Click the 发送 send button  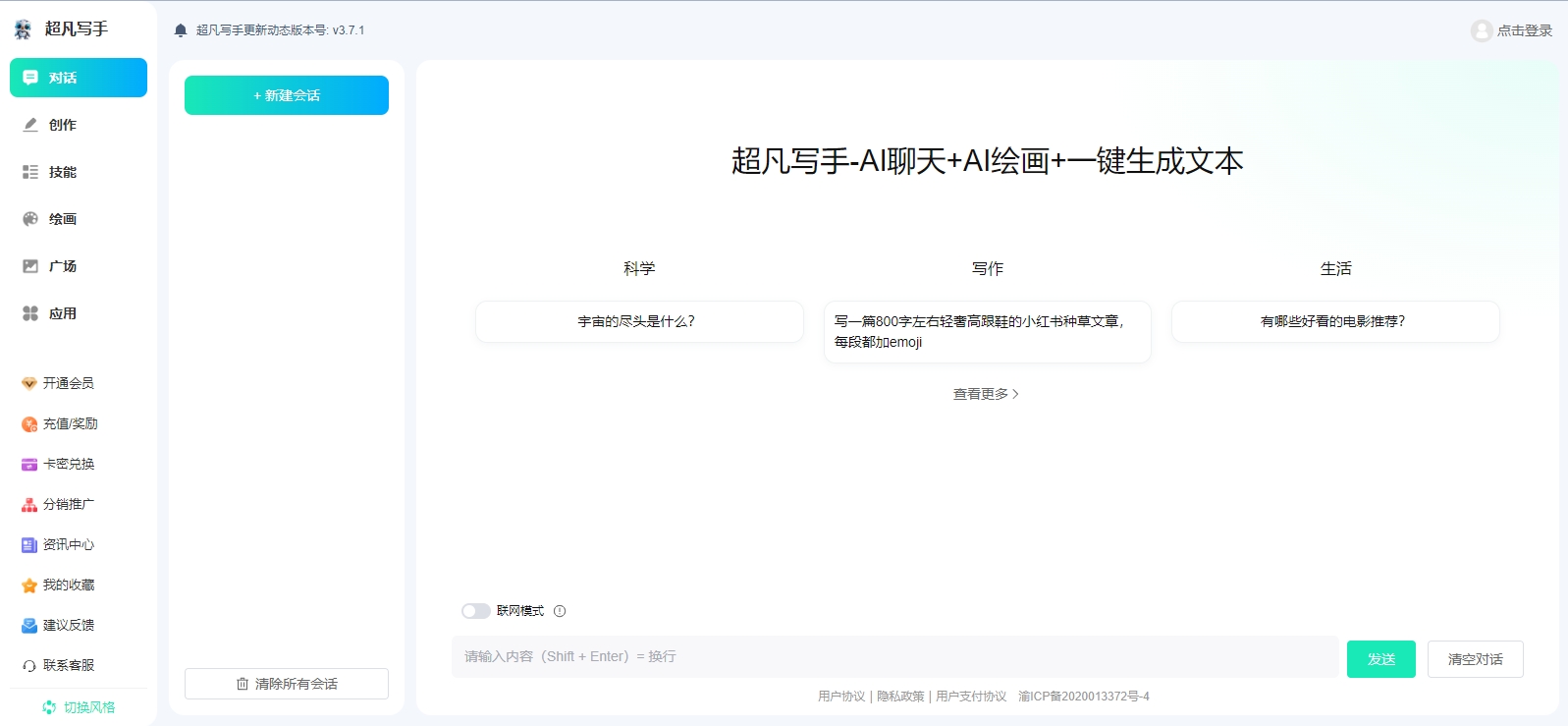1381,659
